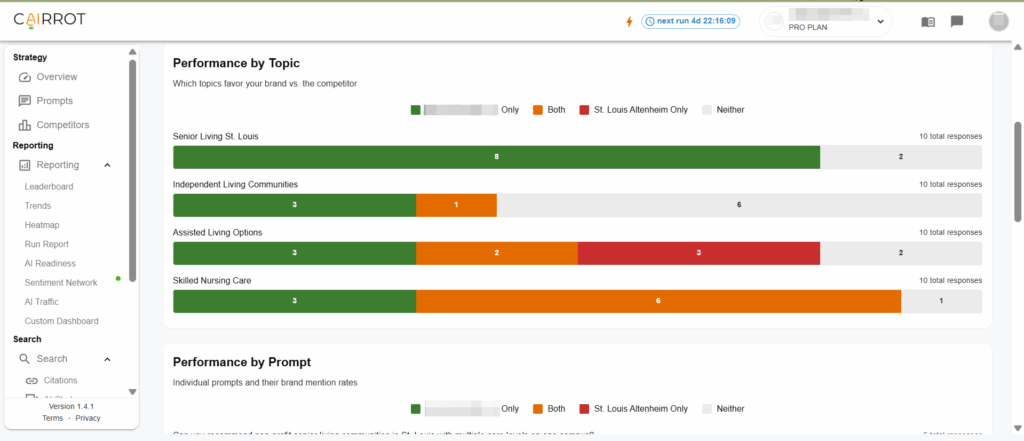
Task: Click the green 3 segment for Independent Living Communities
Action: click(x=295, y=205)
